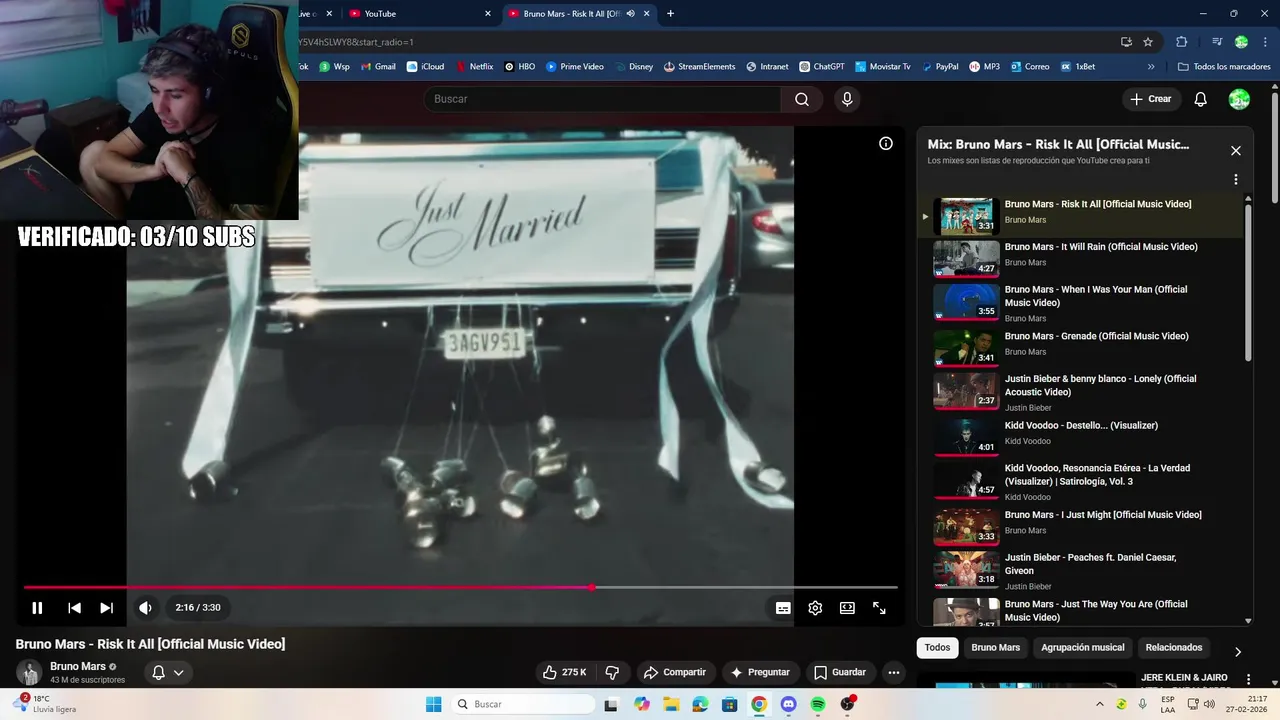Open the StreamElements bookmark
Image resolution: width=1280 pixels, height=720 pixels.
(x=699, y=67)
